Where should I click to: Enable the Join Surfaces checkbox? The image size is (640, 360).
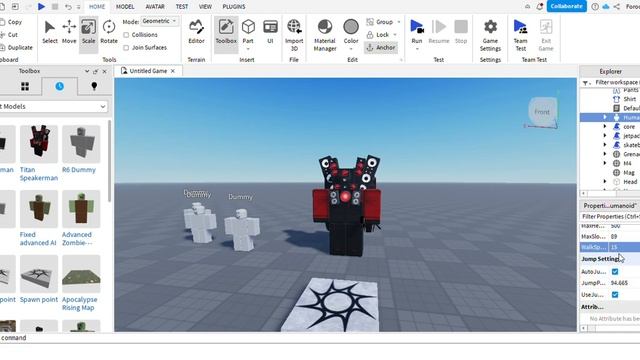[126, 48]
